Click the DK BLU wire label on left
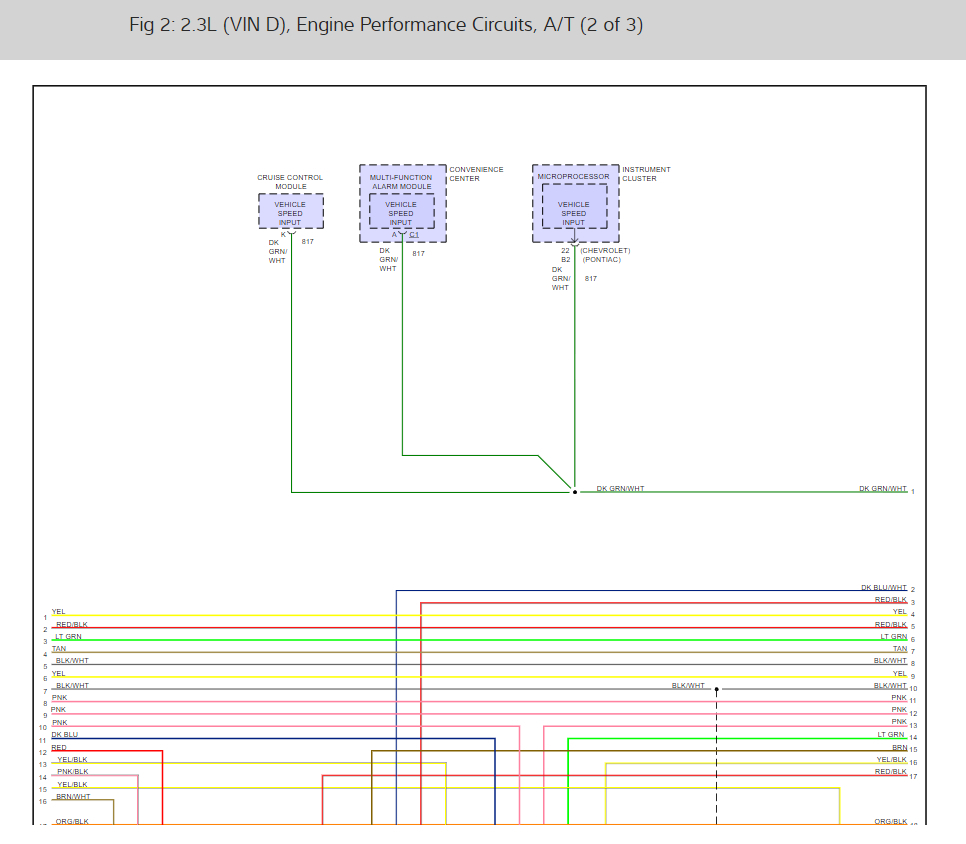Screen dimensions: 966x844 [x=65, y=735]
